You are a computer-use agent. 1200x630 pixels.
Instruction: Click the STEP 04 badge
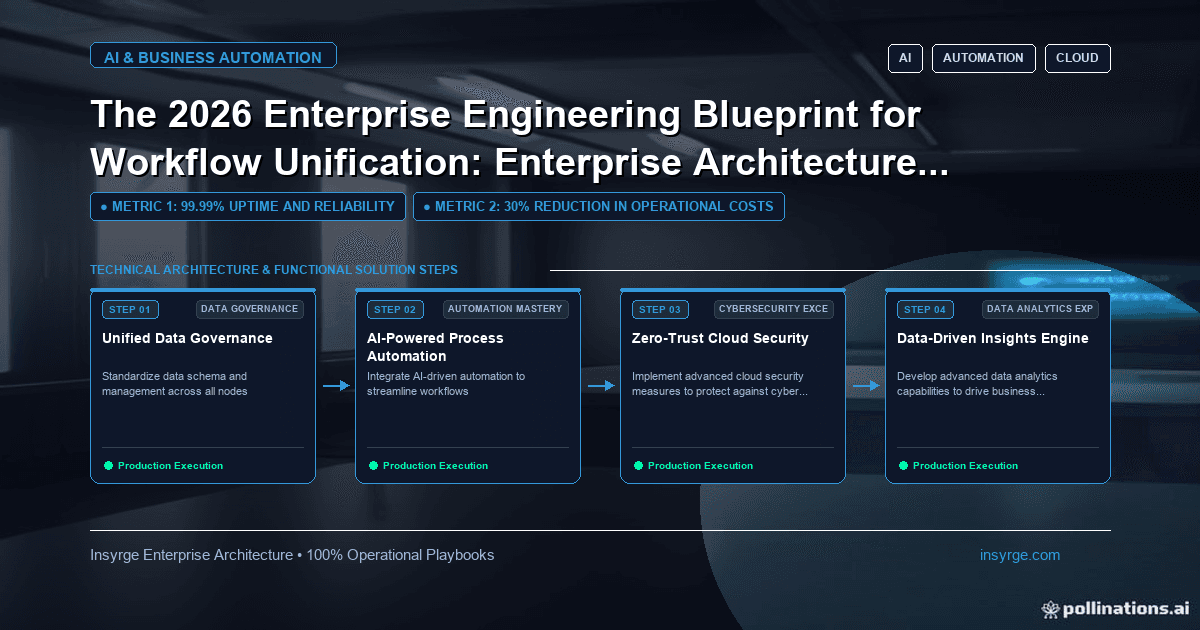925,309
